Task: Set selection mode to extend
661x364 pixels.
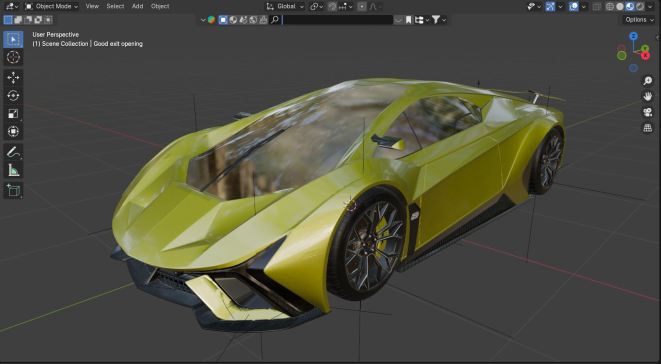Action: coord(18,19)
